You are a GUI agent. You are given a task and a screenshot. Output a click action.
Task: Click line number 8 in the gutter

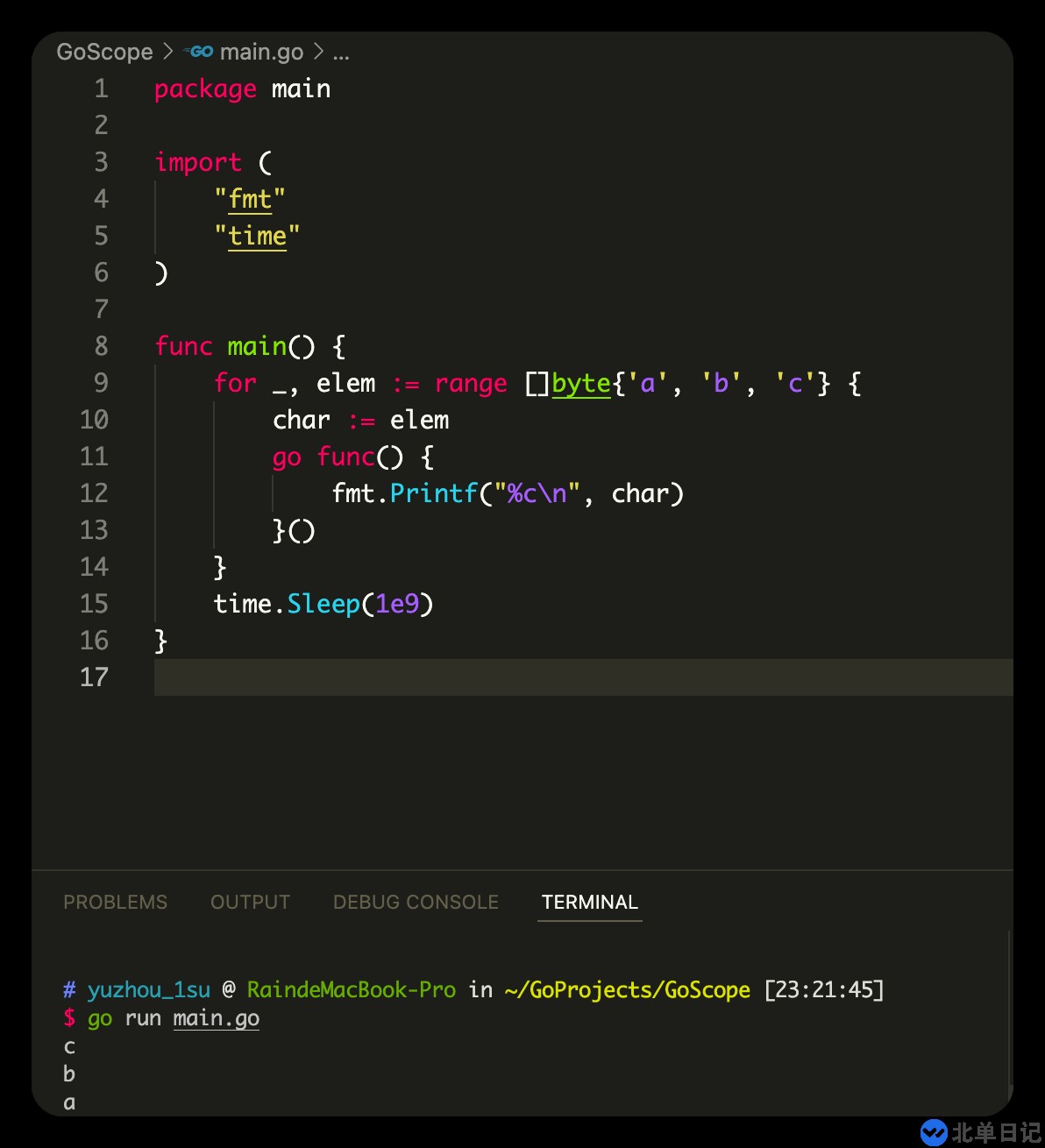[x=101, y=346]
